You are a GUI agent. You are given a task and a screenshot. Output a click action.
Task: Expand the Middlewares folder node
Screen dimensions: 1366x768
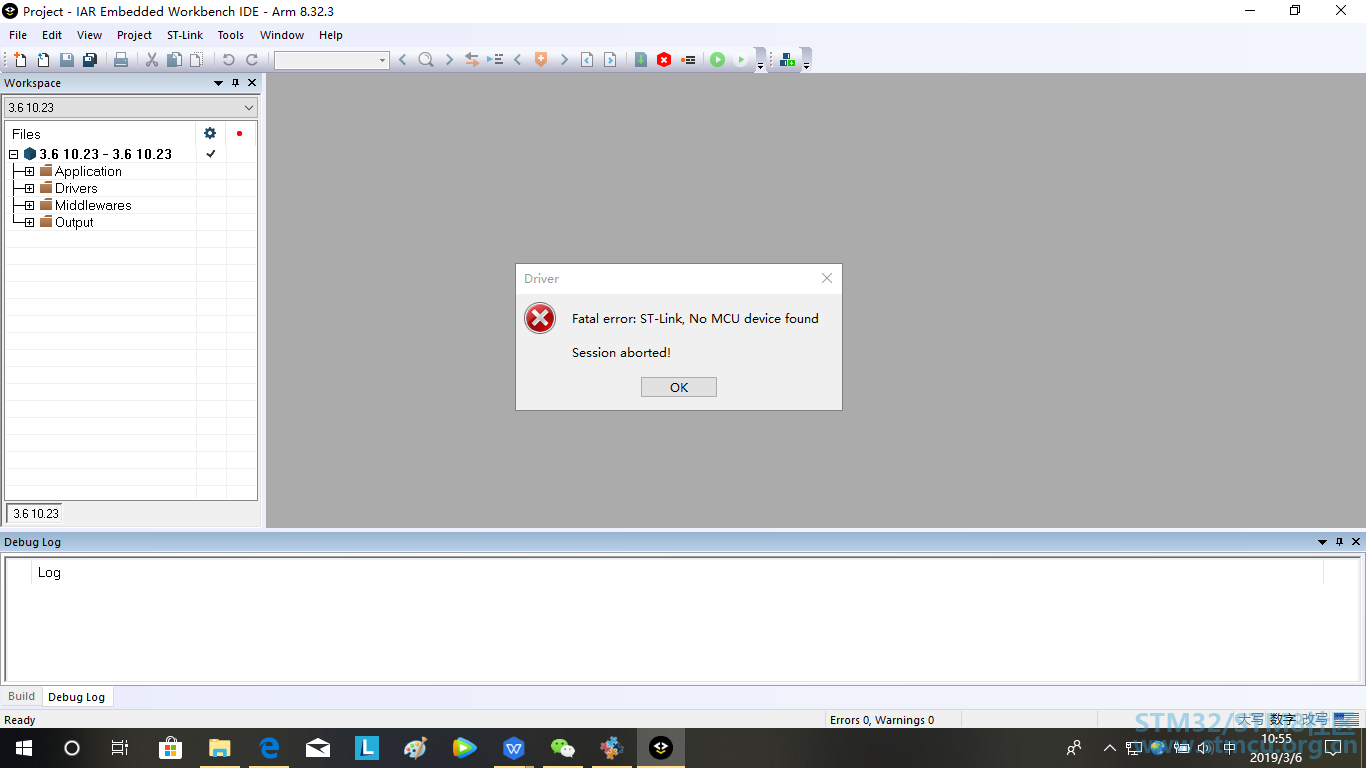[x=29, y=205]
